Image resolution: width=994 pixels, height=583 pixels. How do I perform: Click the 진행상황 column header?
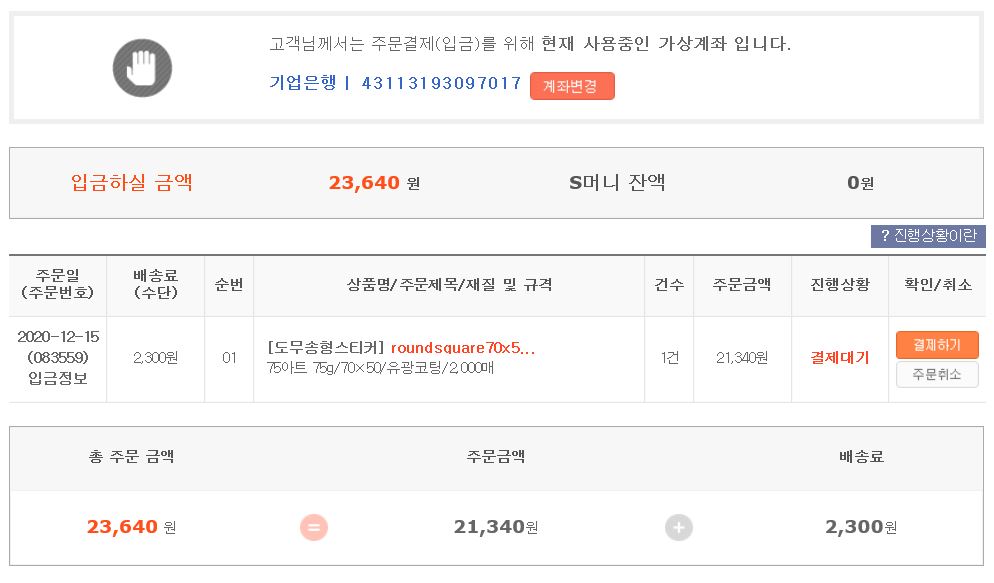coord(839,284)
